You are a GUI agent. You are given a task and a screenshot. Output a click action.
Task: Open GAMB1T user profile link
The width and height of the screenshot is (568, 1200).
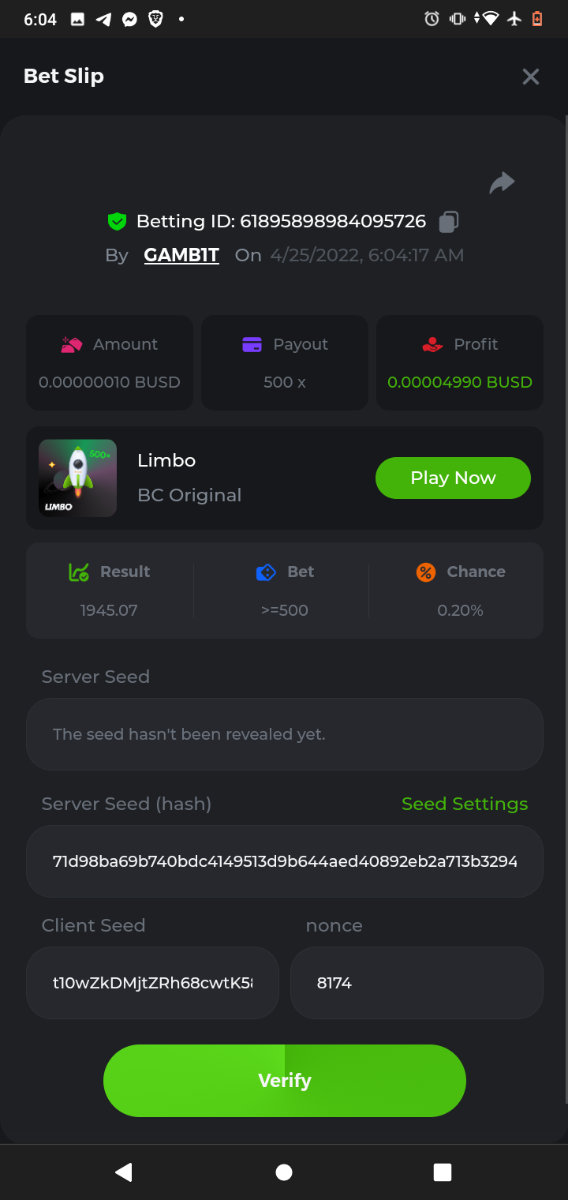[181, 255]
